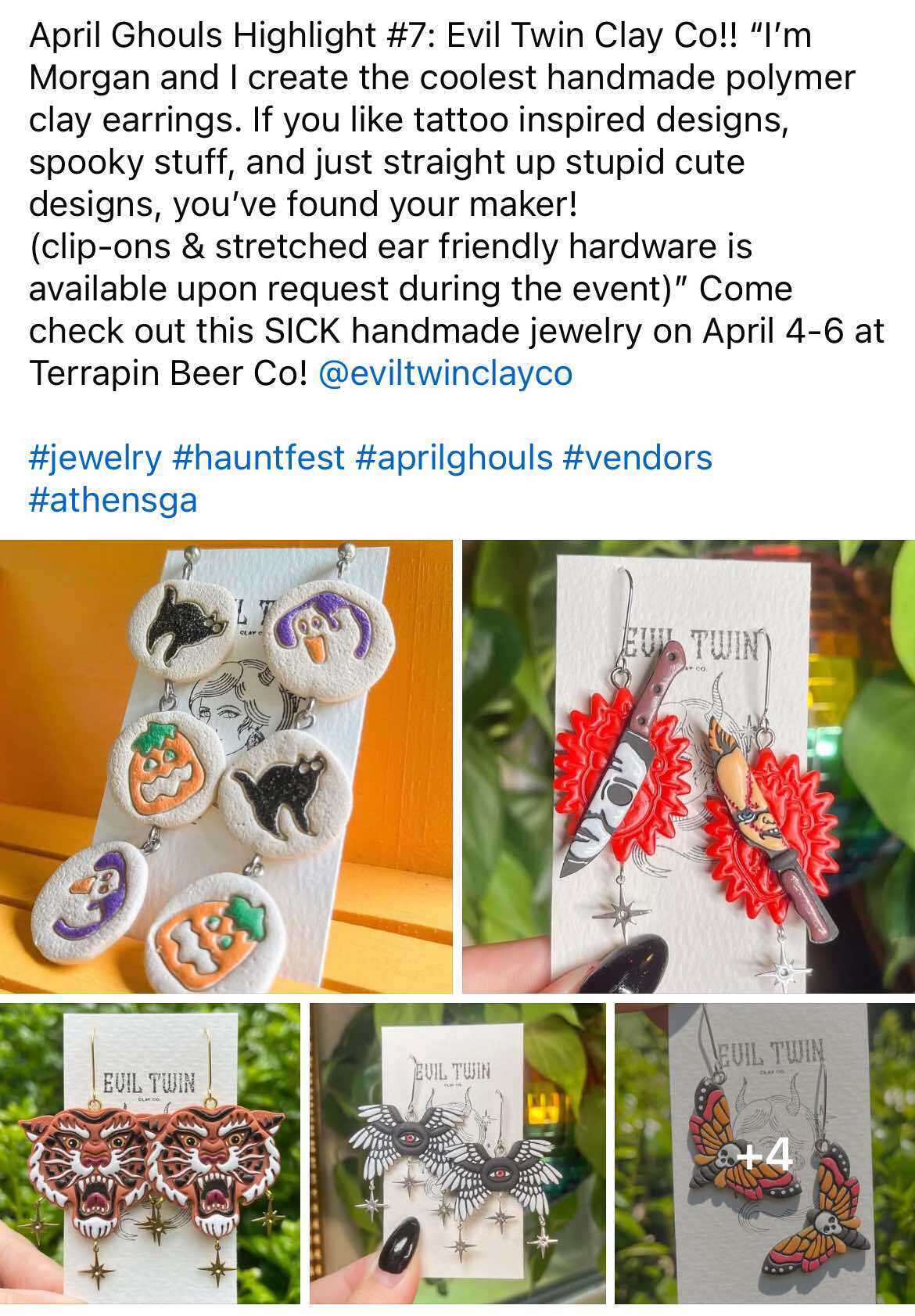Image resolution: width=915 pixels, height=1316 pixels.
Task: Open the @eviltwinclayco mention link
Action: (446, 373)
